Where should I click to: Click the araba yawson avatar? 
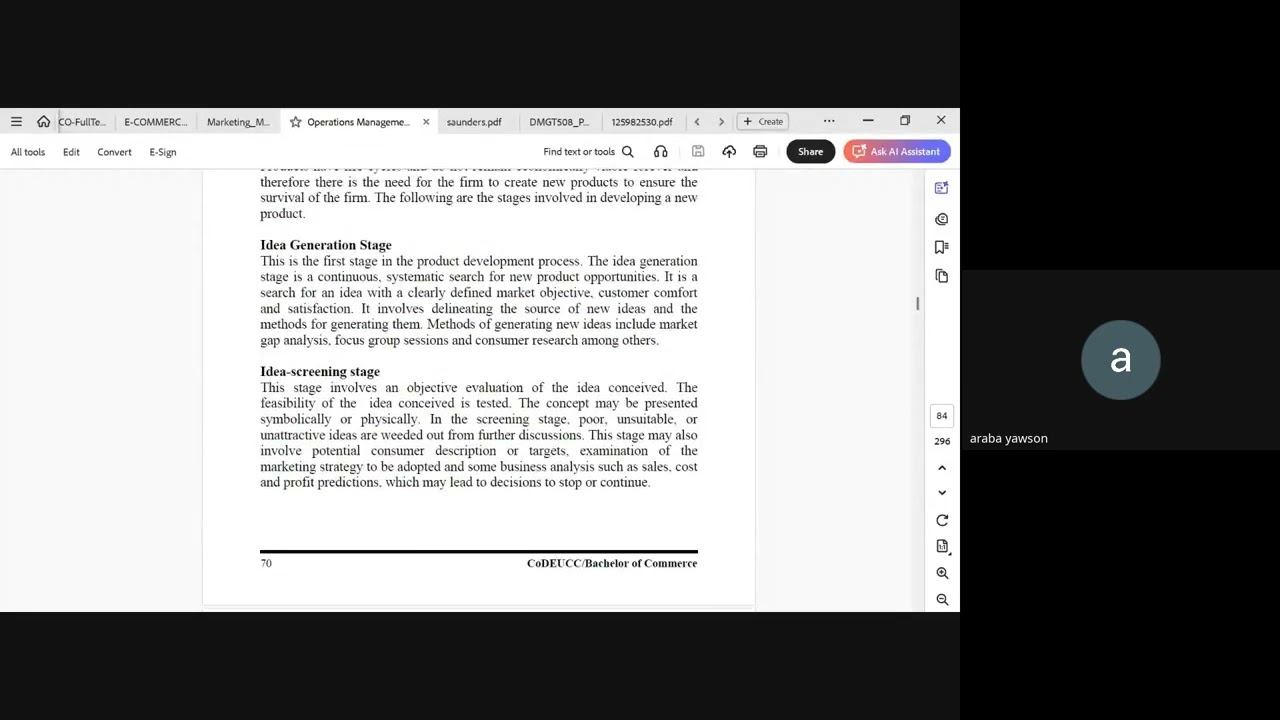click(x=1120, y=360)
